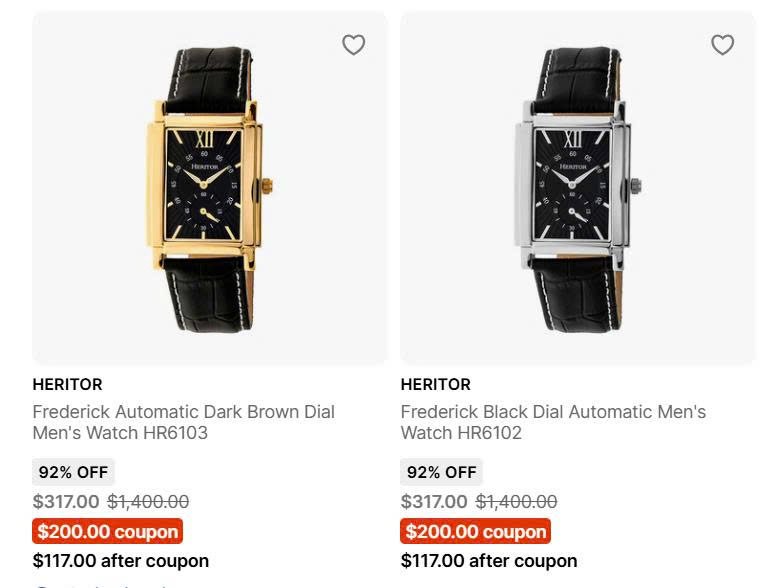
Task: Apply the $200.00 coupon on HR6103 watch
Action: coord(108,531)
